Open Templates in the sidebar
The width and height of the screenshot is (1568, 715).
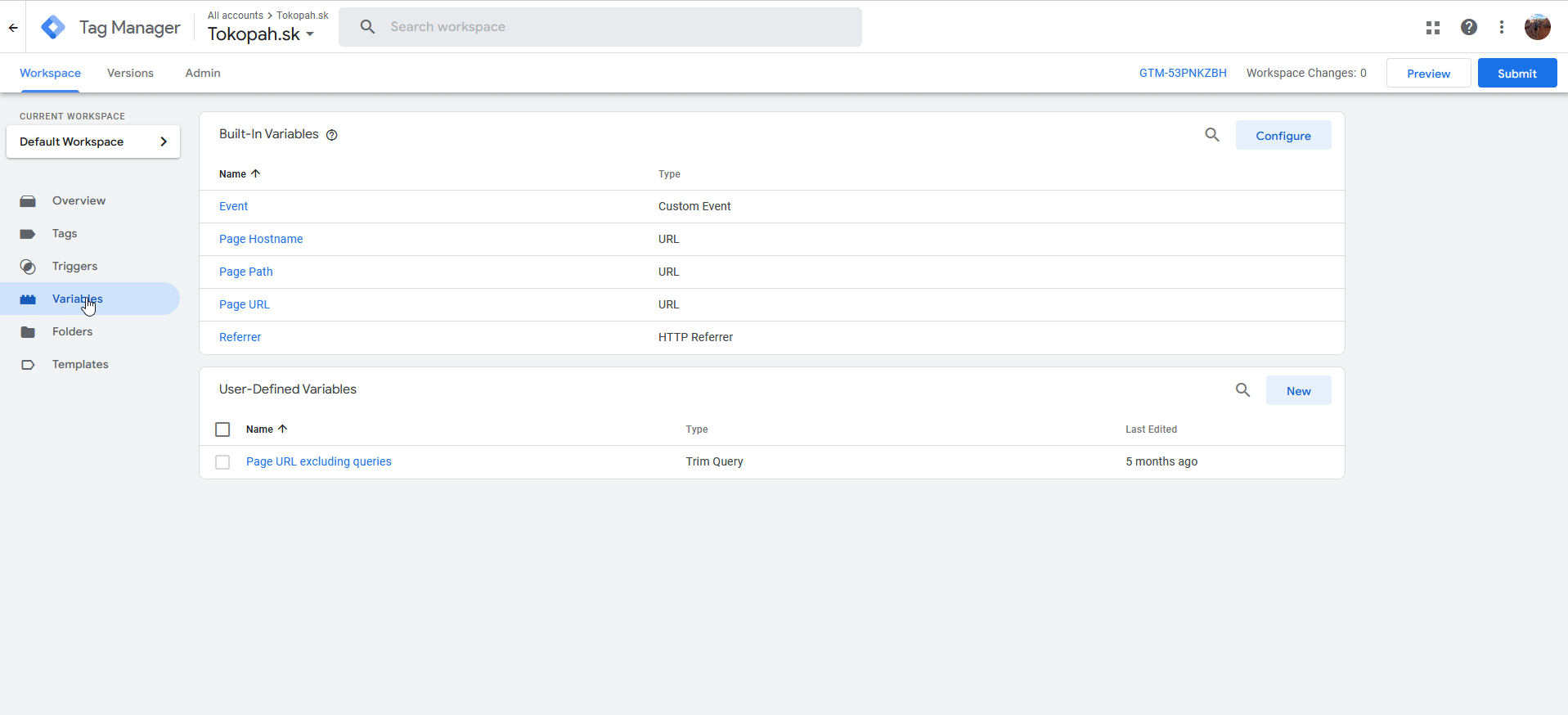[x=80, y=364]
